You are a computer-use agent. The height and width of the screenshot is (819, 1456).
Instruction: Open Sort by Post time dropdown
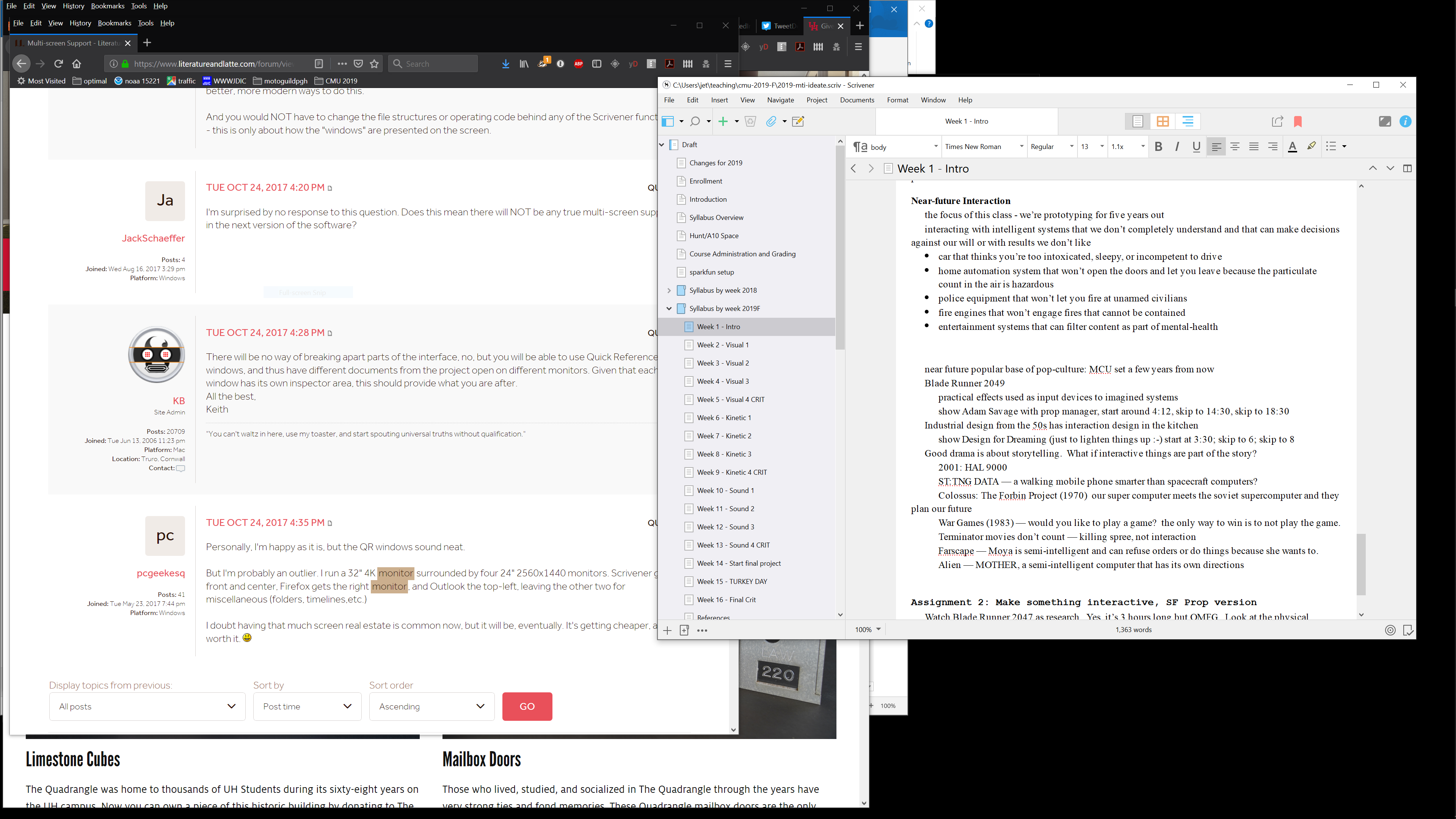[307, 706]
